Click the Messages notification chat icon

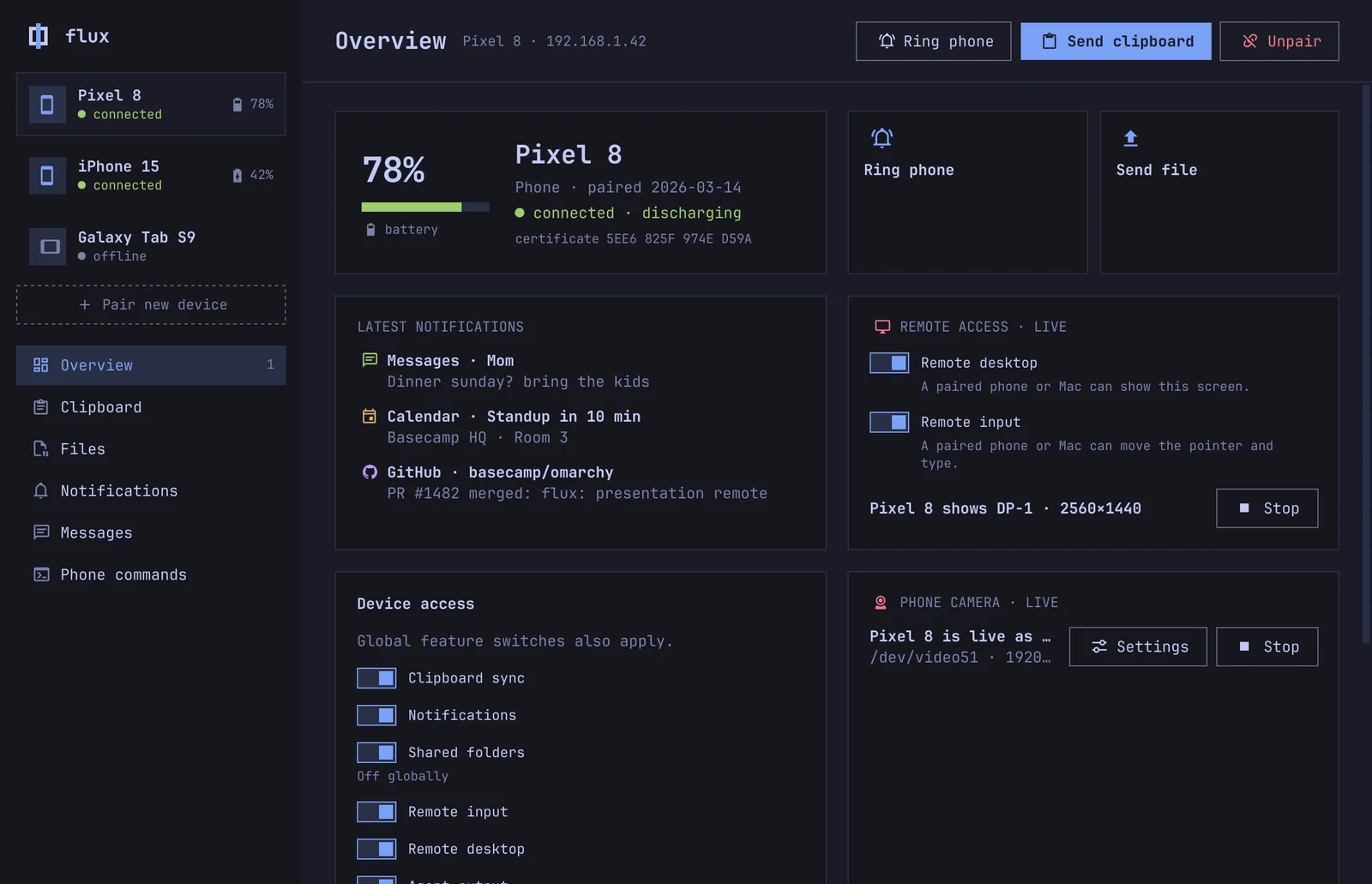(370, 360)
